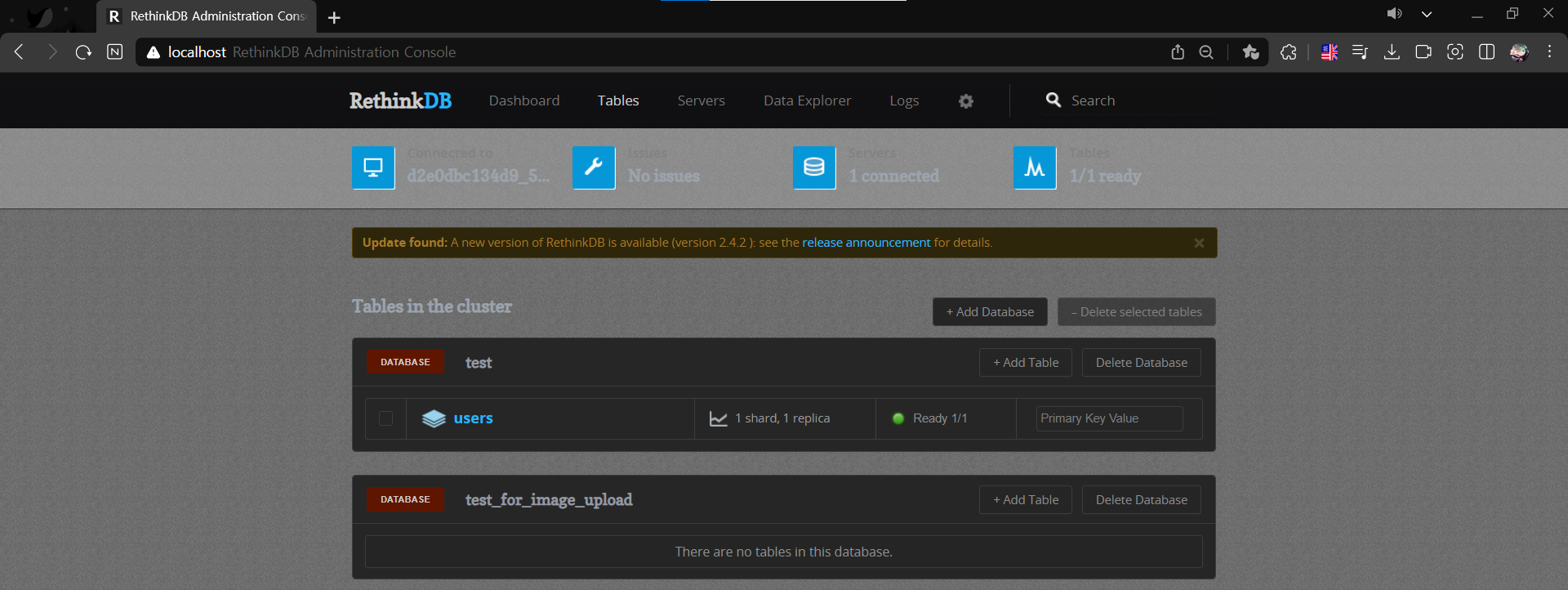Open the browser profile avatar

click(1519, 51)
